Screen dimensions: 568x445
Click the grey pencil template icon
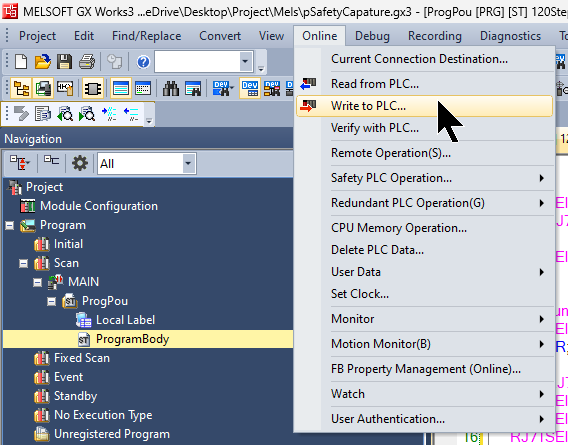point(21,114)
